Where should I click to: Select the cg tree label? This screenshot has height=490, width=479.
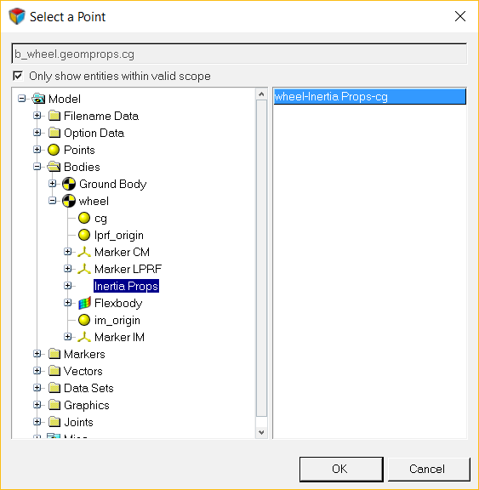100,219
